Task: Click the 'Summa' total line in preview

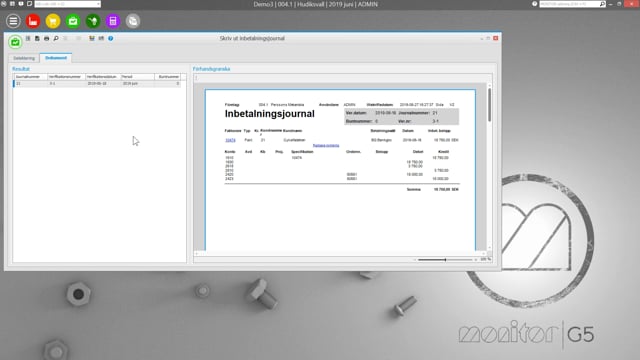Action: (433, 189)
